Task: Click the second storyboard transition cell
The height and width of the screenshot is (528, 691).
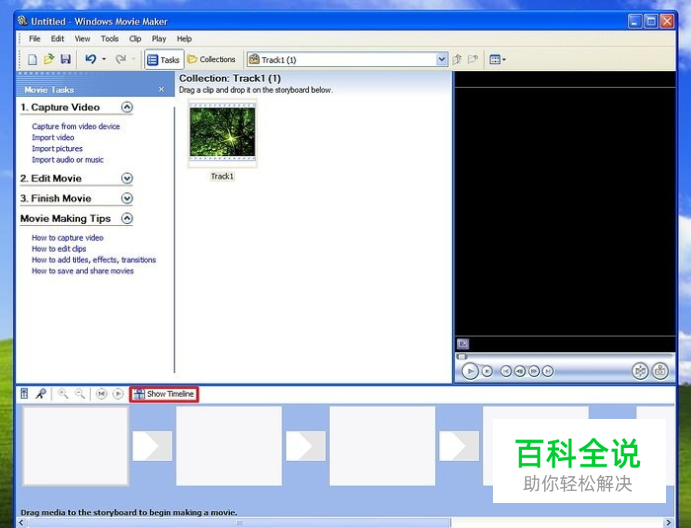Action: click(306, 446)
